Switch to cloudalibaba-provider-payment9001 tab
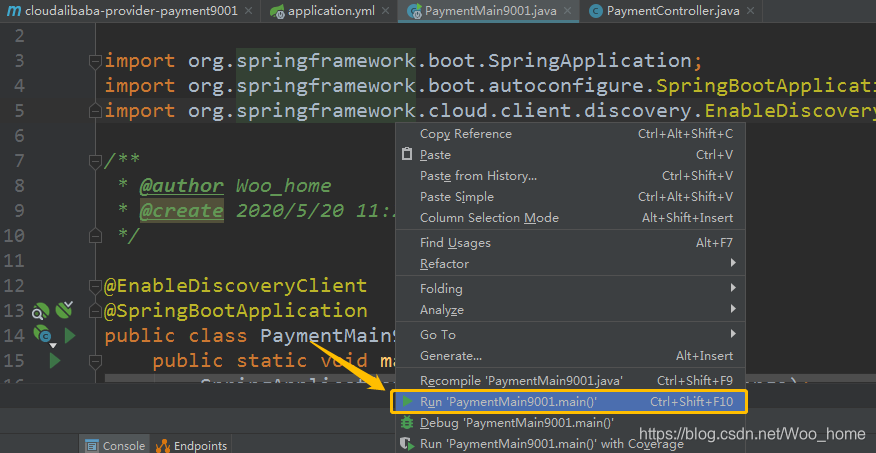This screenshot has width=876, height=453. pos(130,11)
